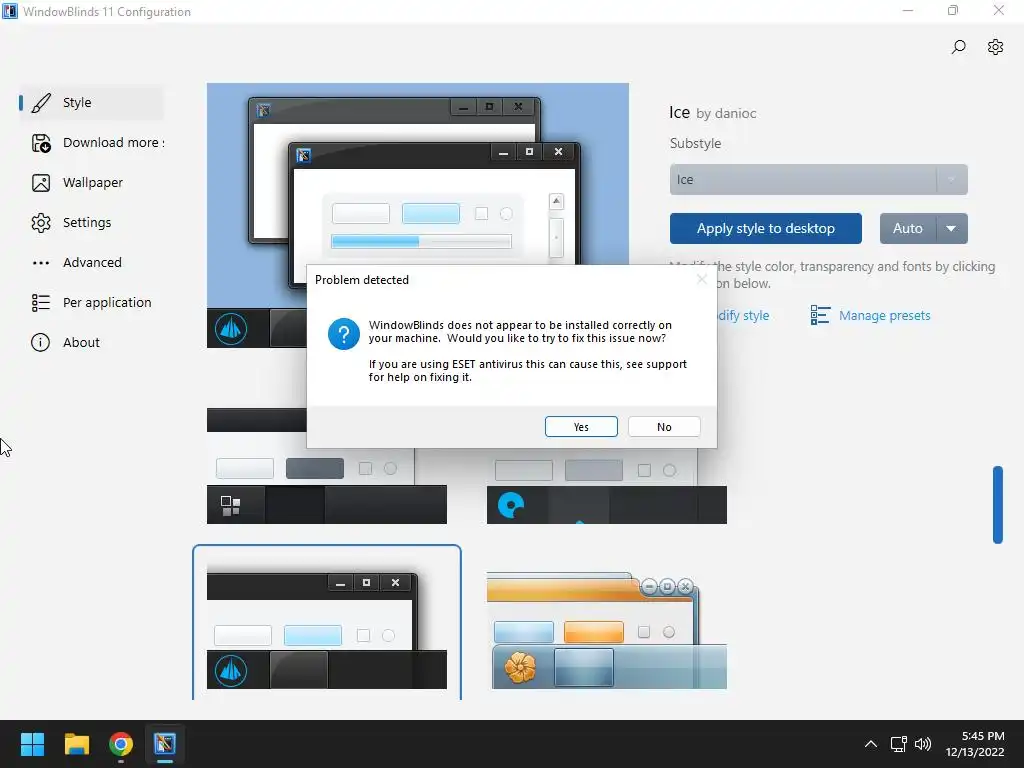Image resolution: width=1024 pixels, height=768 pixels.
Task: Select the style thumbnail with blue circular logo
Action: coord(607,486)
